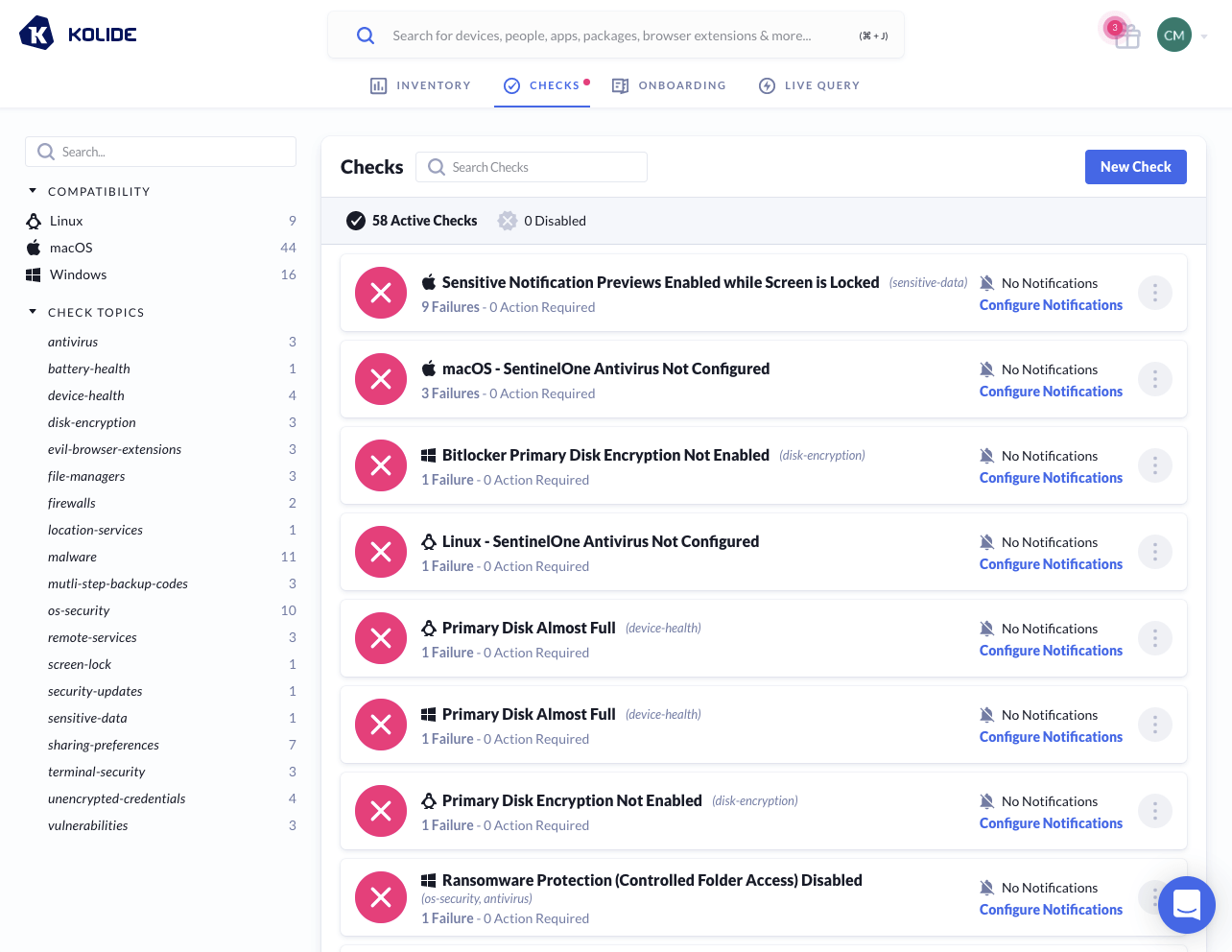Open the chat support bubble
Screen dimensions: 1232x952
pos(1186,904)
